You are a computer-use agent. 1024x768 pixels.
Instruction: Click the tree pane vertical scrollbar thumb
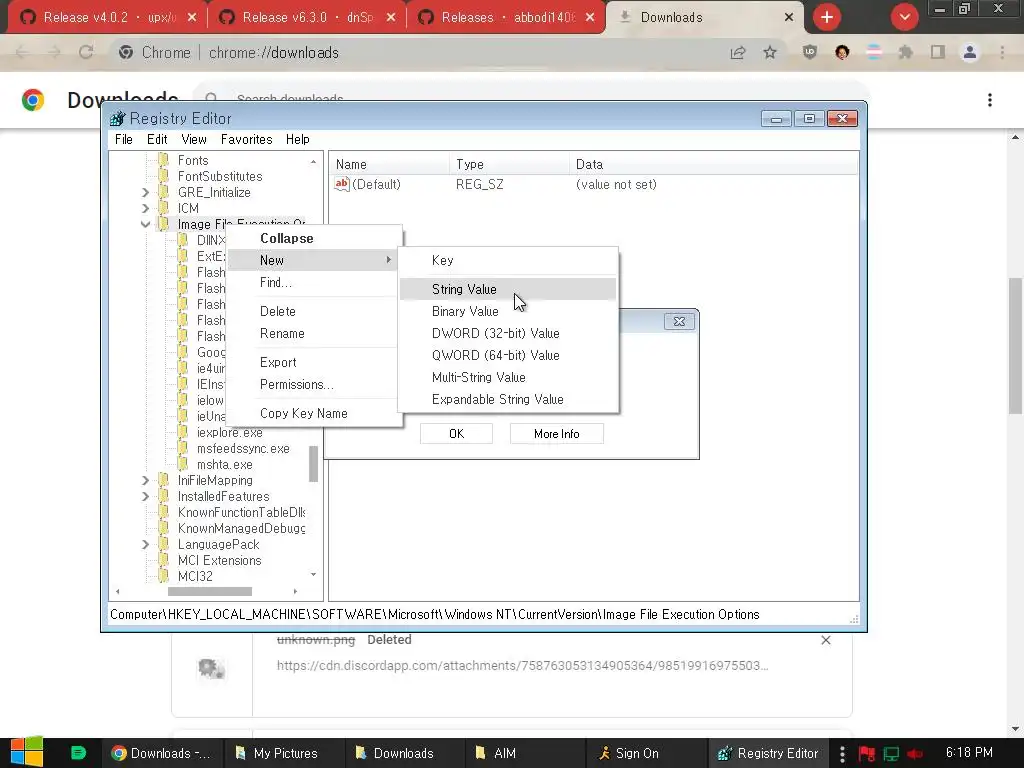pyautogui.click(x=313, y=464)
